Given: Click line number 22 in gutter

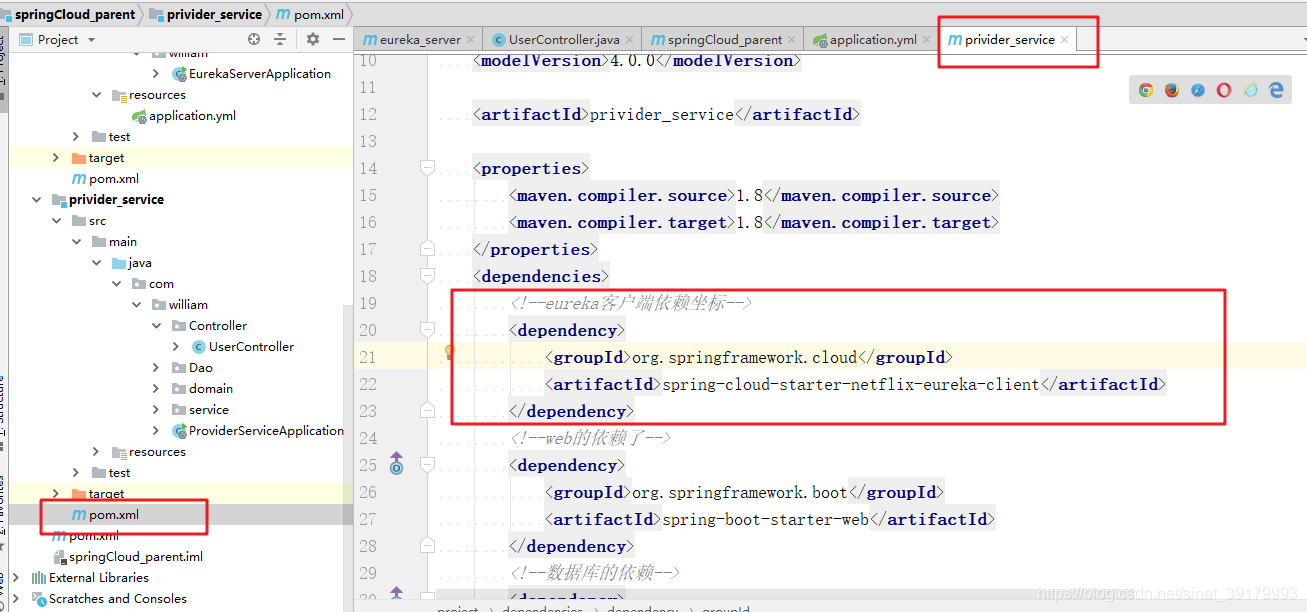Looking at the screenshot, I should coord(367,384).
